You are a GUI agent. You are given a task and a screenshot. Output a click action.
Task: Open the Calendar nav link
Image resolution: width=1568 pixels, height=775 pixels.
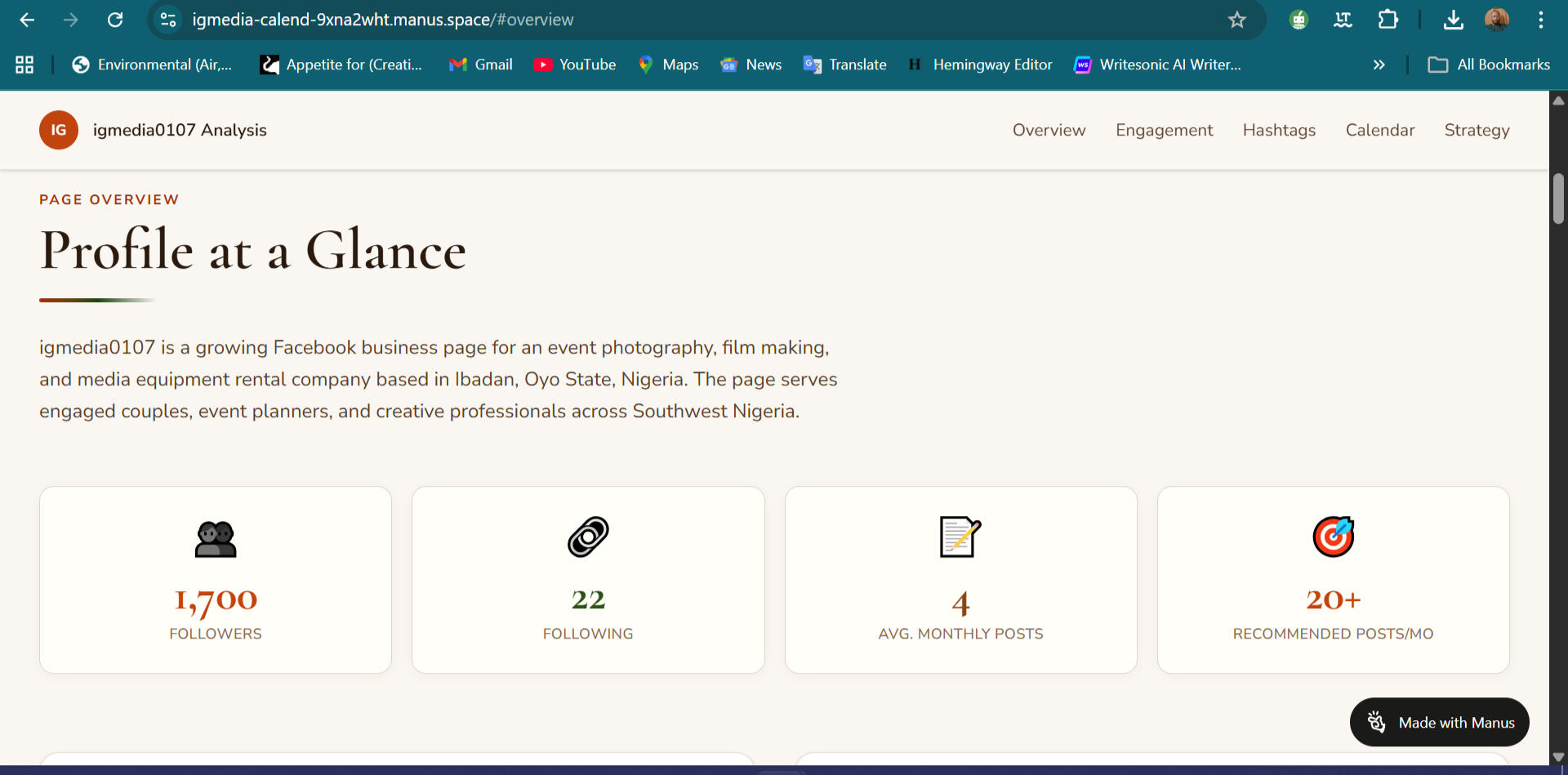tap(1379, 130)
